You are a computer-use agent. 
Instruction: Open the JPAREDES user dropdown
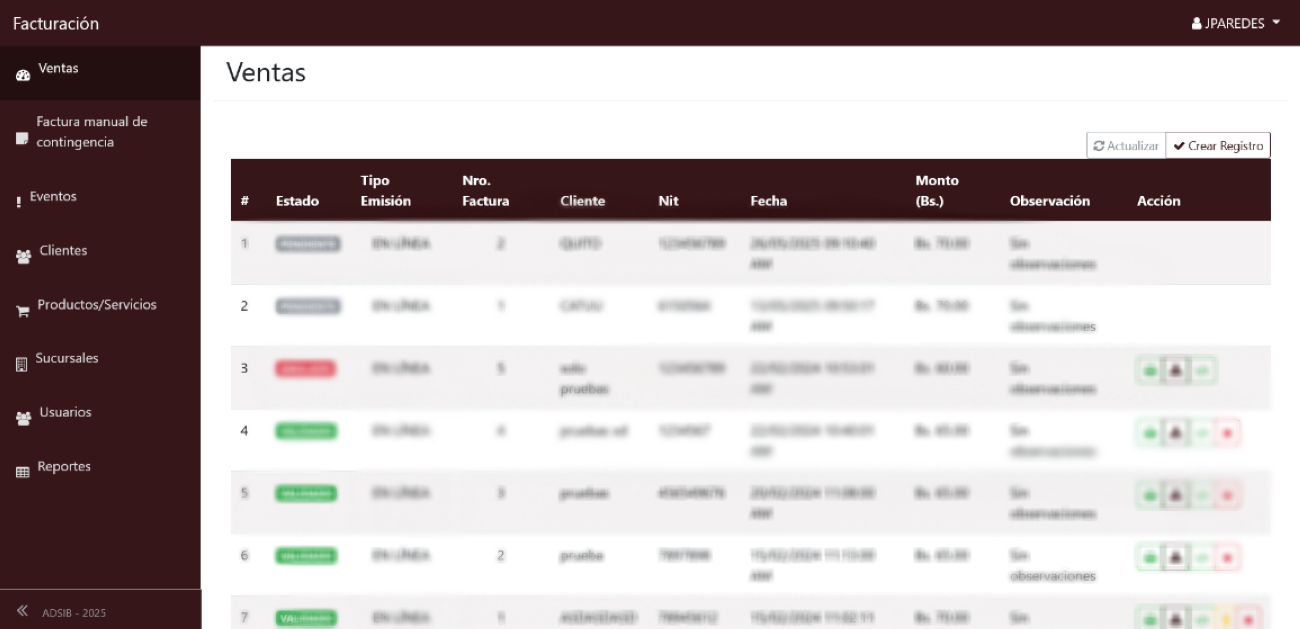point(1236,23)
